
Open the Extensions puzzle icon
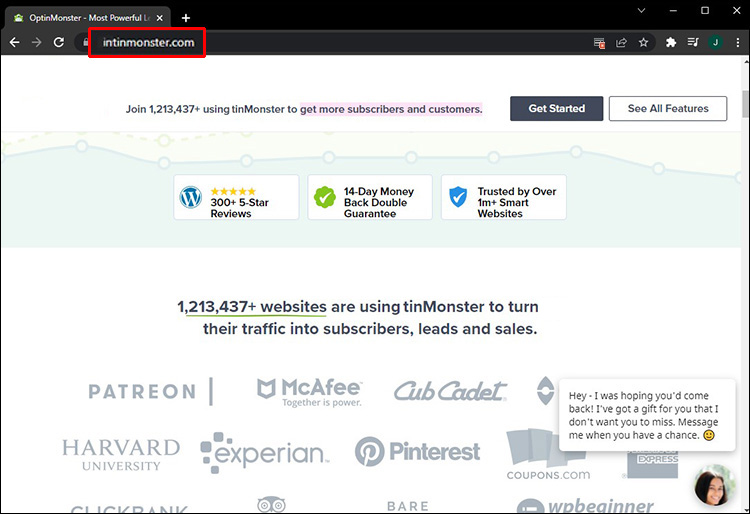671,43
